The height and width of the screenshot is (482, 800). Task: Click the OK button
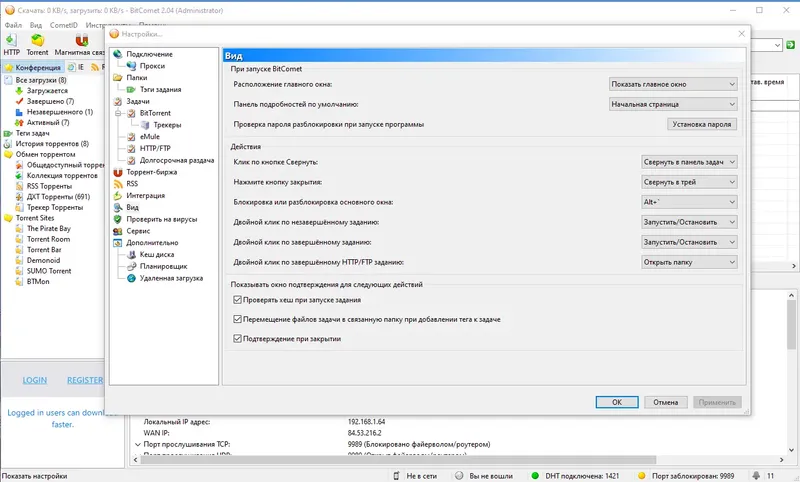point(617,402)
